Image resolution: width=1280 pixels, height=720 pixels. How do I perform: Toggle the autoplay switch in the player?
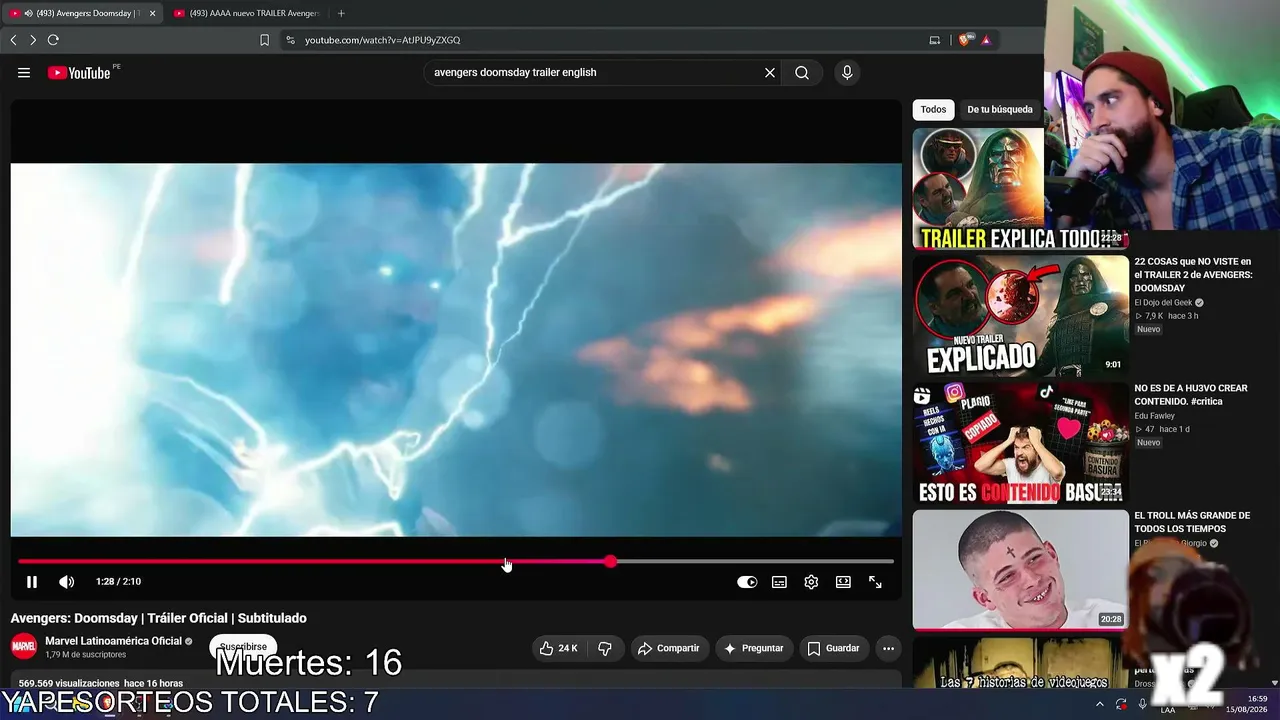747,582
